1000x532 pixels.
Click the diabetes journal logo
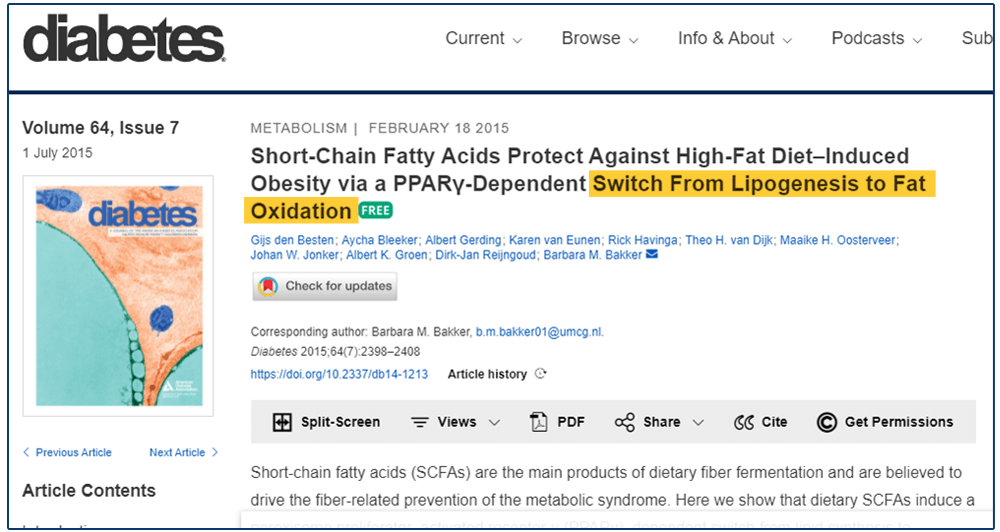tap(124, 38)
